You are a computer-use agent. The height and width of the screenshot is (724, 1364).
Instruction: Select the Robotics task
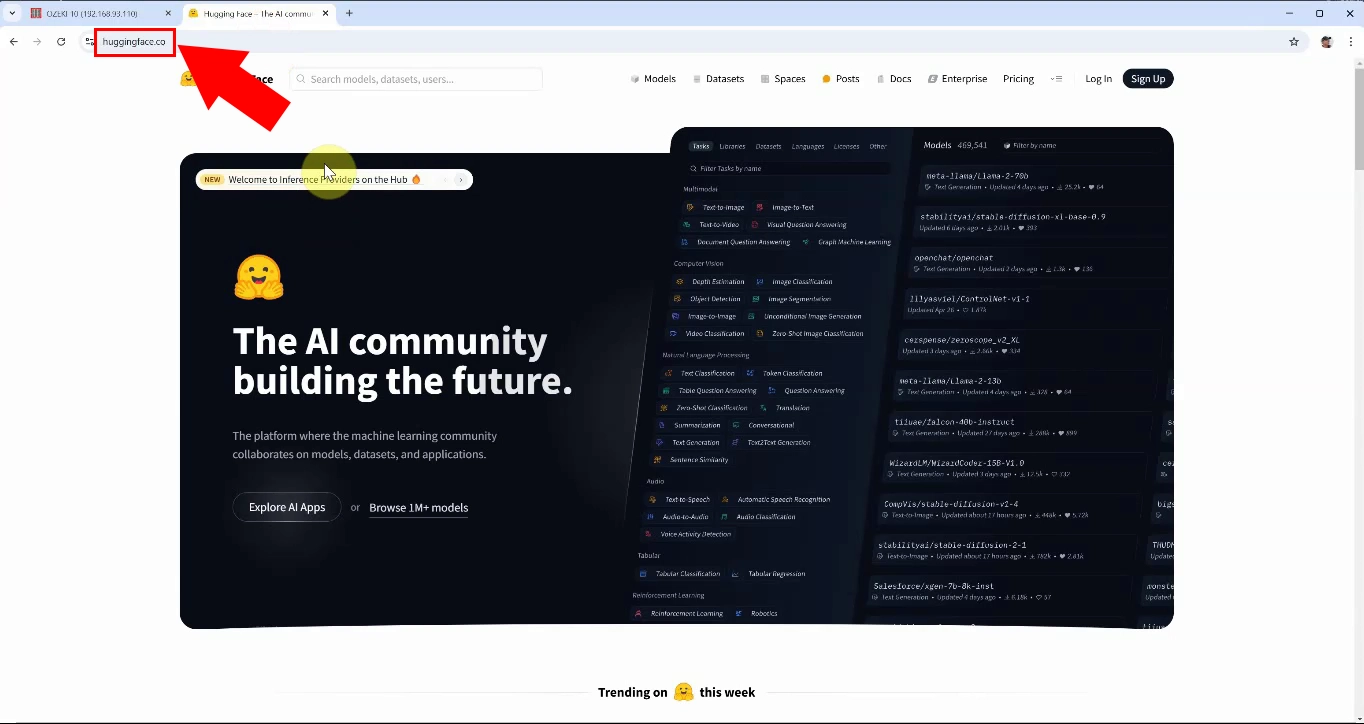click(x=757, y=614)
